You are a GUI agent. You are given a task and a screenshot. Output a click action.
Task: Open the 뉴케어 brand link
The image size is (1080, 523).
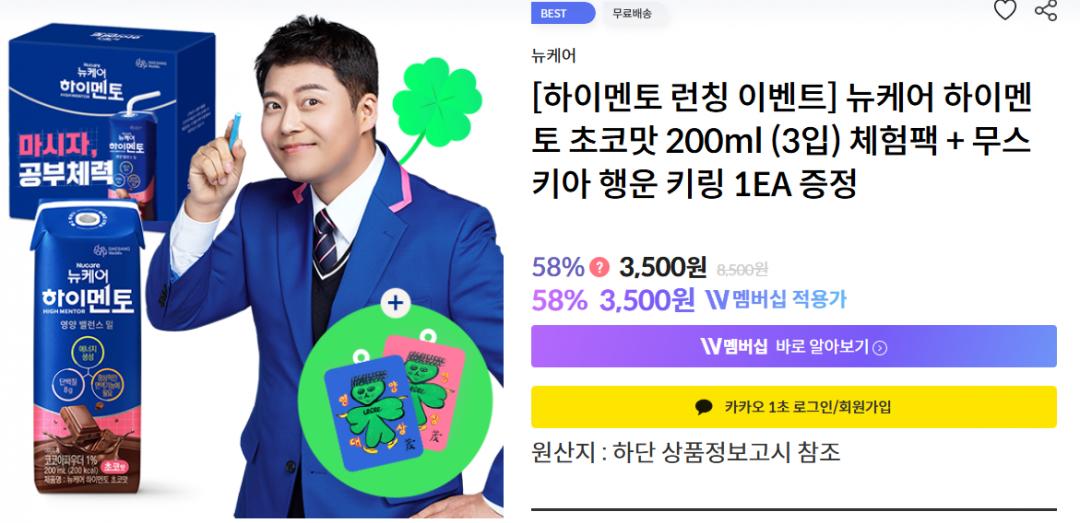coord(554,56)
